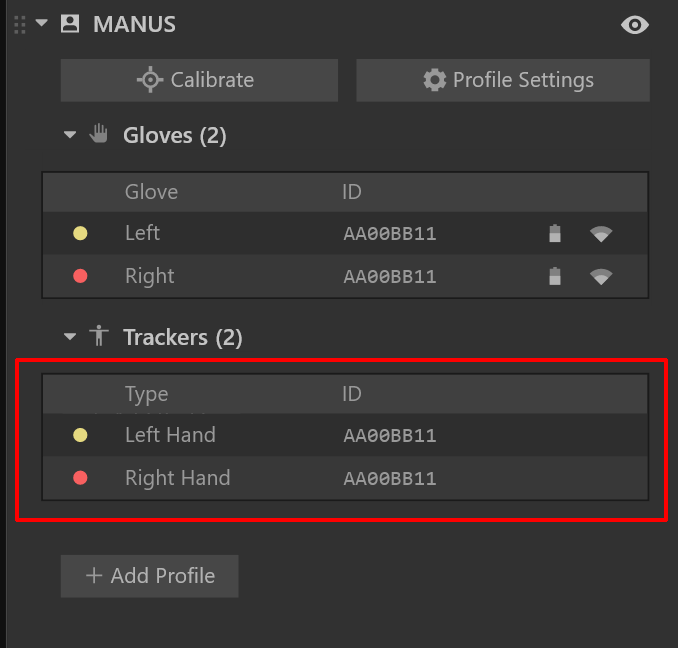Click the body icon next to Trackers

(98, 337)
